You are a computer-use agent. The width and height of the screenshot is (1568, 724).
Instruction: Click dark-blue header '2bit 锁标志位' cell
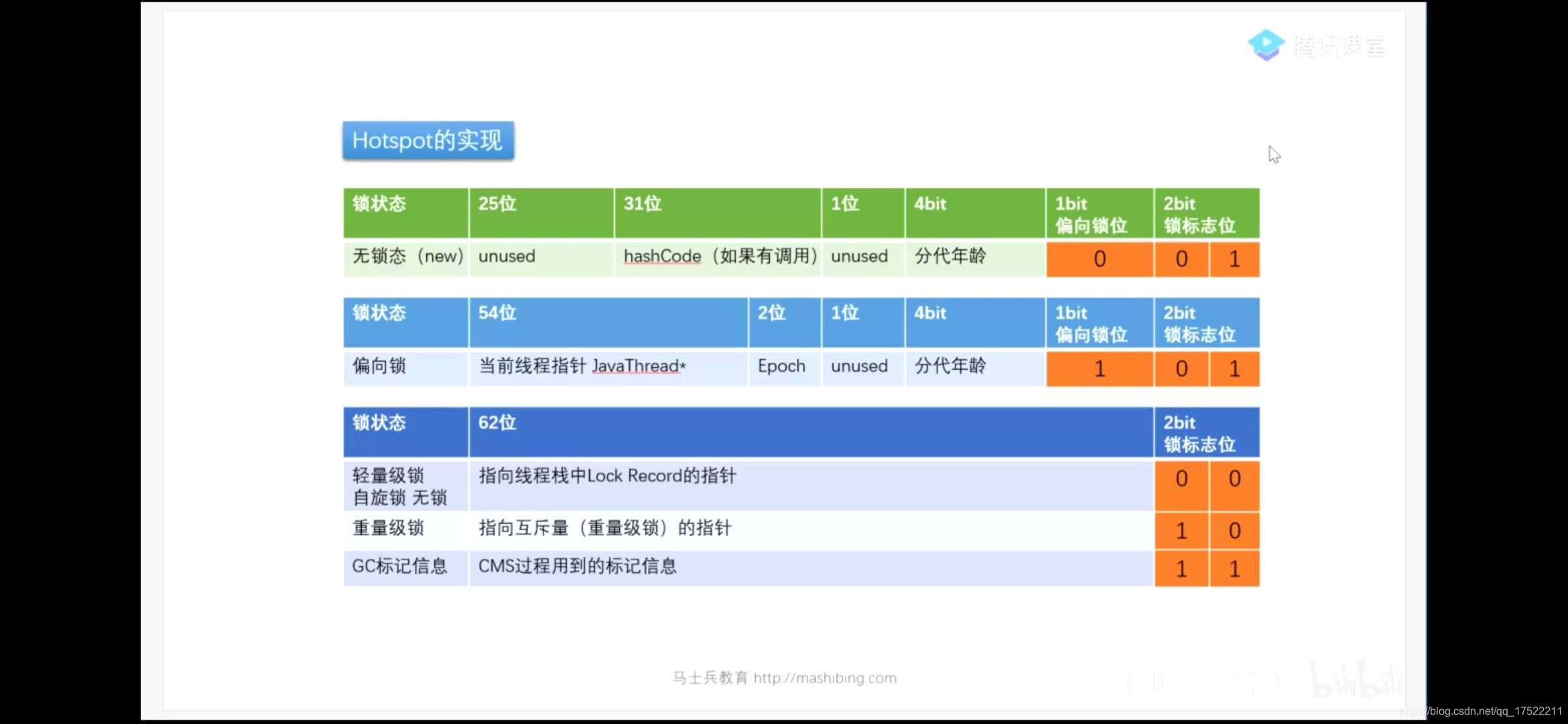point(1207,432)
